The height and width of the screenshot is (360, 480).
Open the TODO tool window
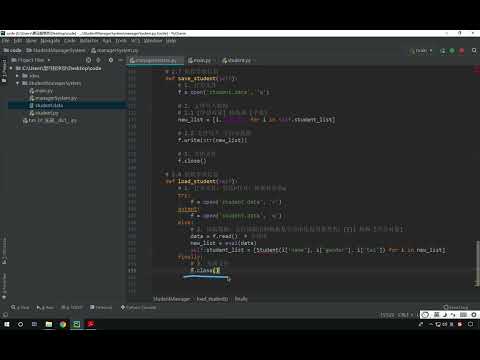click(72, 307)
